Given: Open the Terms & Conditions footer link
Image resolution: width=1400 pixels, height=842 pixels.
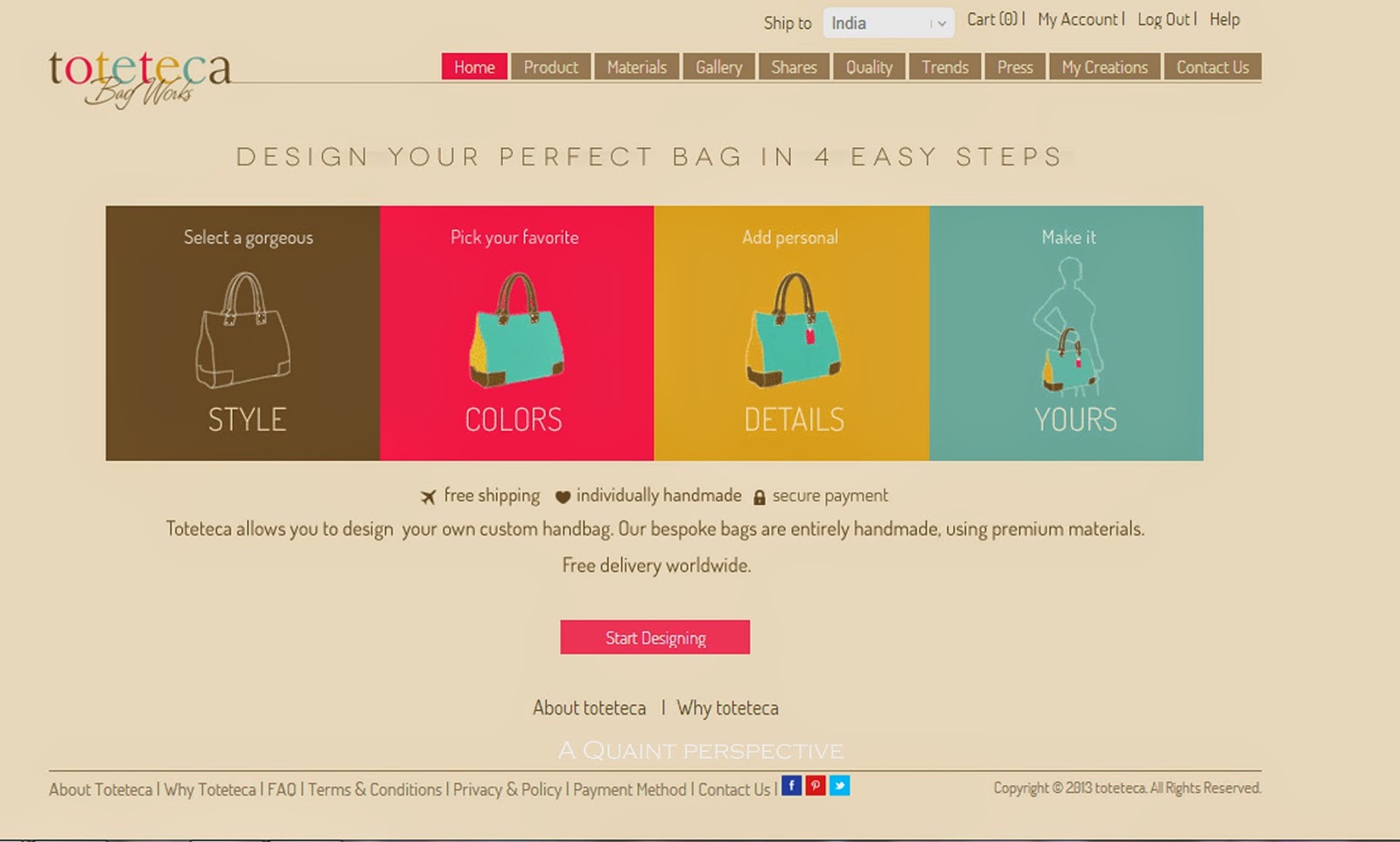Looking at the screenshot, I should pyautogui.click(x=375, y=789).
